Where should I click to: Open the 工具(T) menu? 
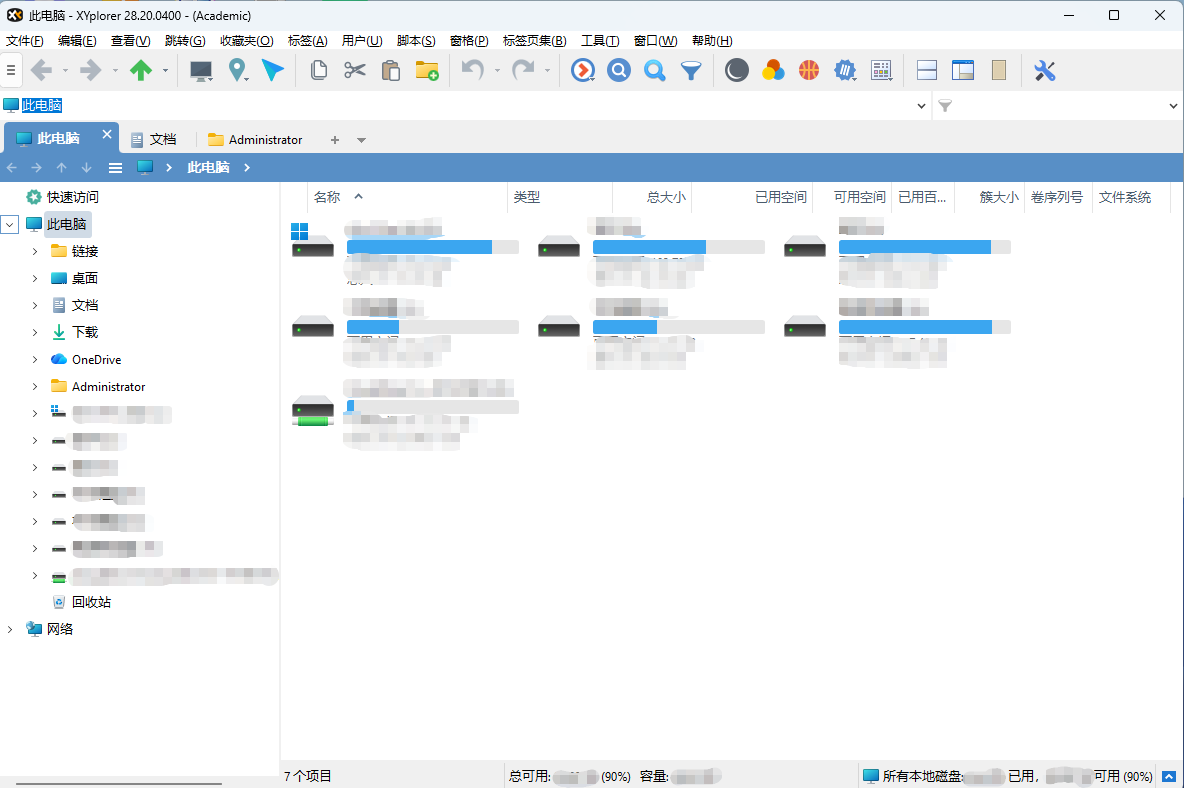pyautogui.click(x=600, y=41)
